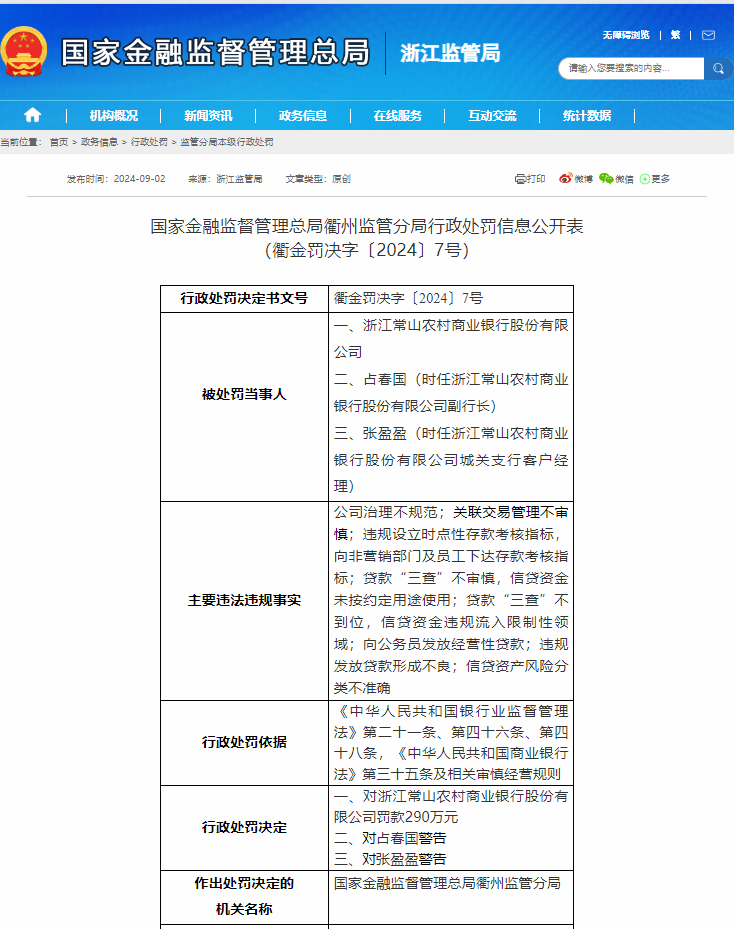Image resolution: width=734 pixels, height=929 pixels.
Task: Go to 在线服务 navigation item
Action: point(397,115)
